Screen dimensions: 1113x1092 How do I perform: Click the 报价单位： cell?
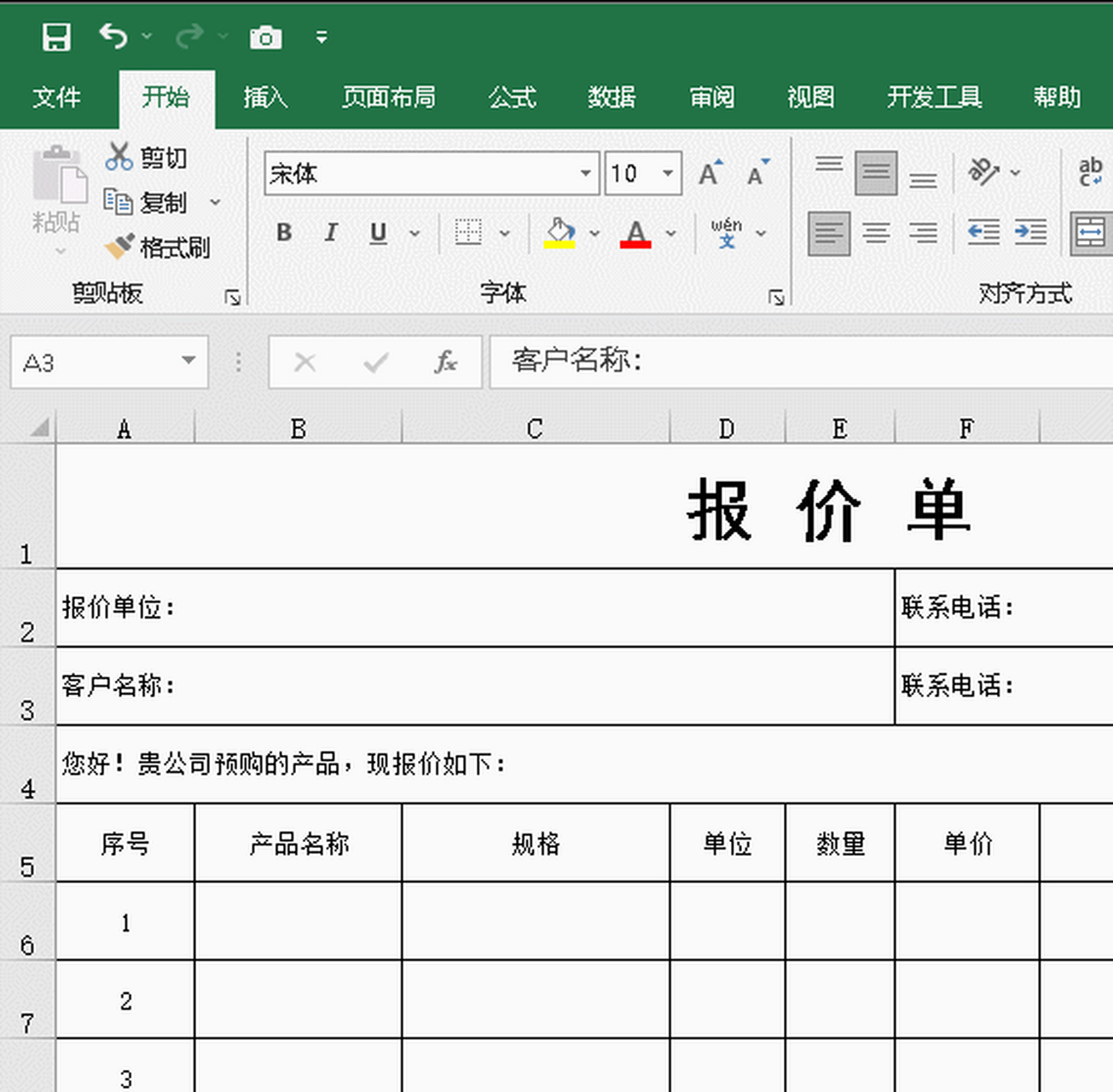475,607
